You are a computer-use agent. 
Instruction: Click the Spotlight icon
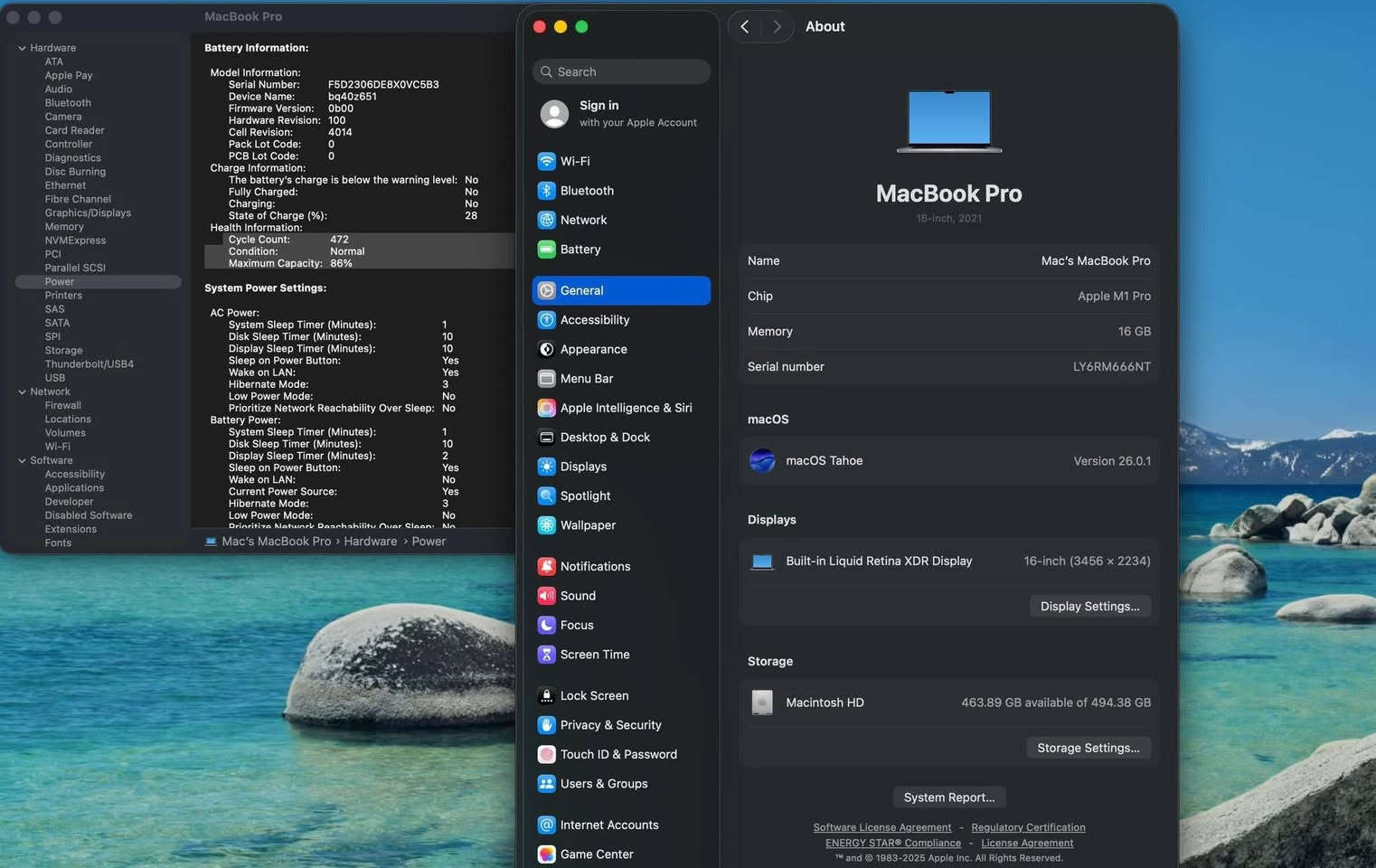[x=546, y=496]
